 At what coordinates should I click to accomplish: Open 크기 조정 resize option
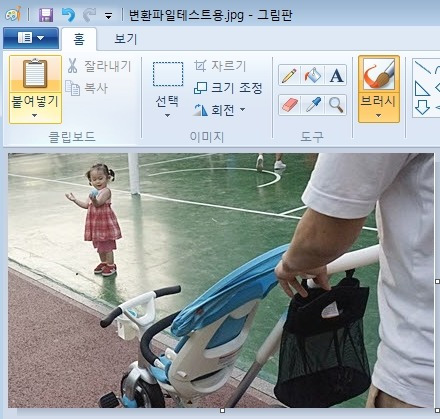tap(228, 88)
